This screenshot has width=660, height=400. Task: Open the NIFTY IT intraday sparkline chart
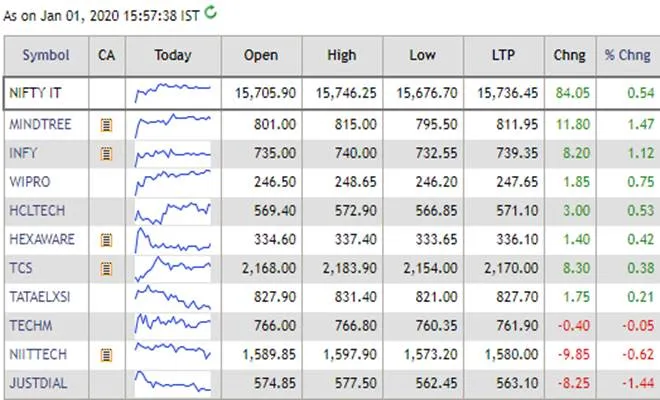(173, 92)
